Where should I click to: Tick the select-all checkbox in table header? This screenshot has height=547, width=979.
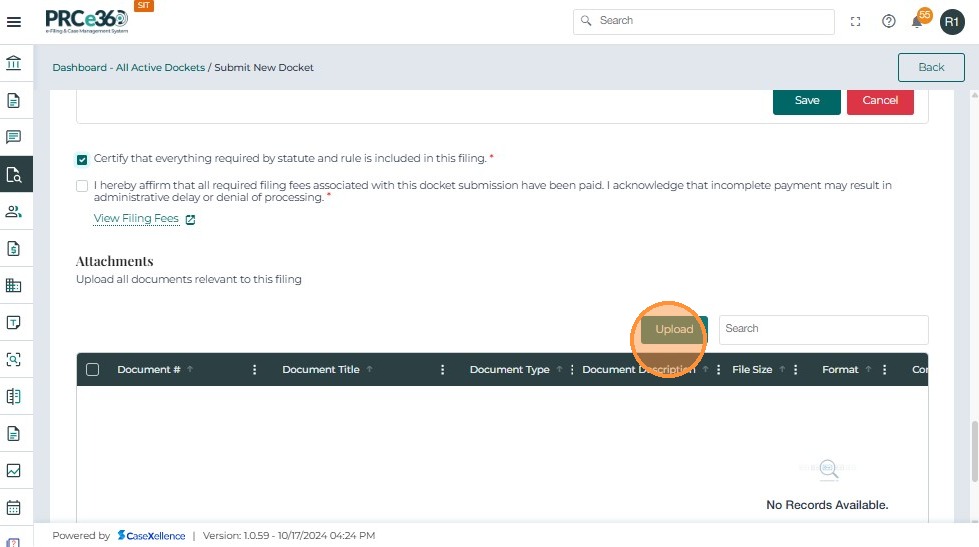coord(93,370)
